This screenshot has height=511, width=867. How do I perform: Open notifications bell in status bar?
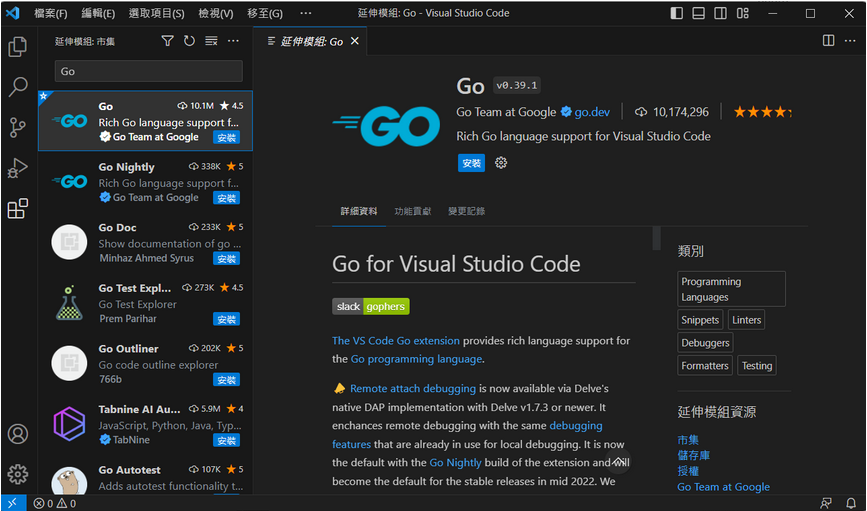(x=851, y=503)
